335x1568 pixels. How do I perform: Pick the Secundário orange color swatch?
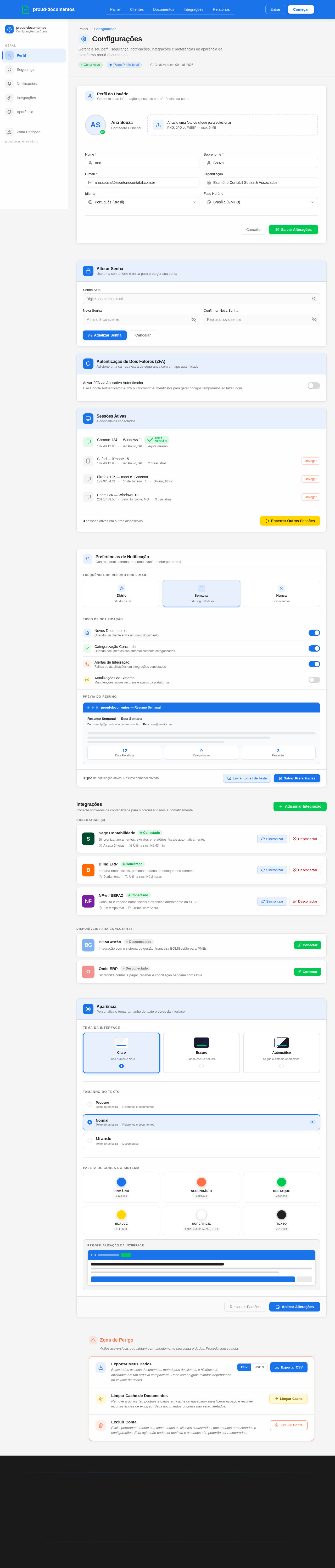pos(202,1182)
